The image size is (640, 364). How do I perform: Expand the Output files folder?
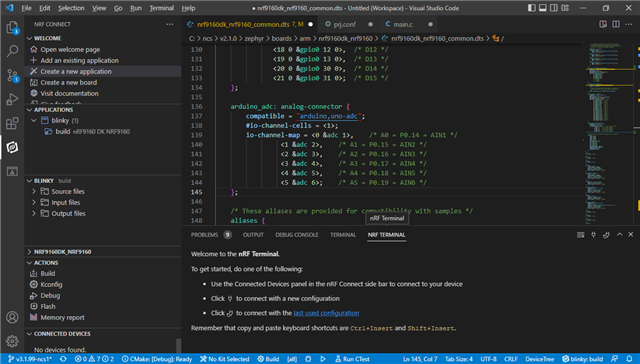point(34,213)
